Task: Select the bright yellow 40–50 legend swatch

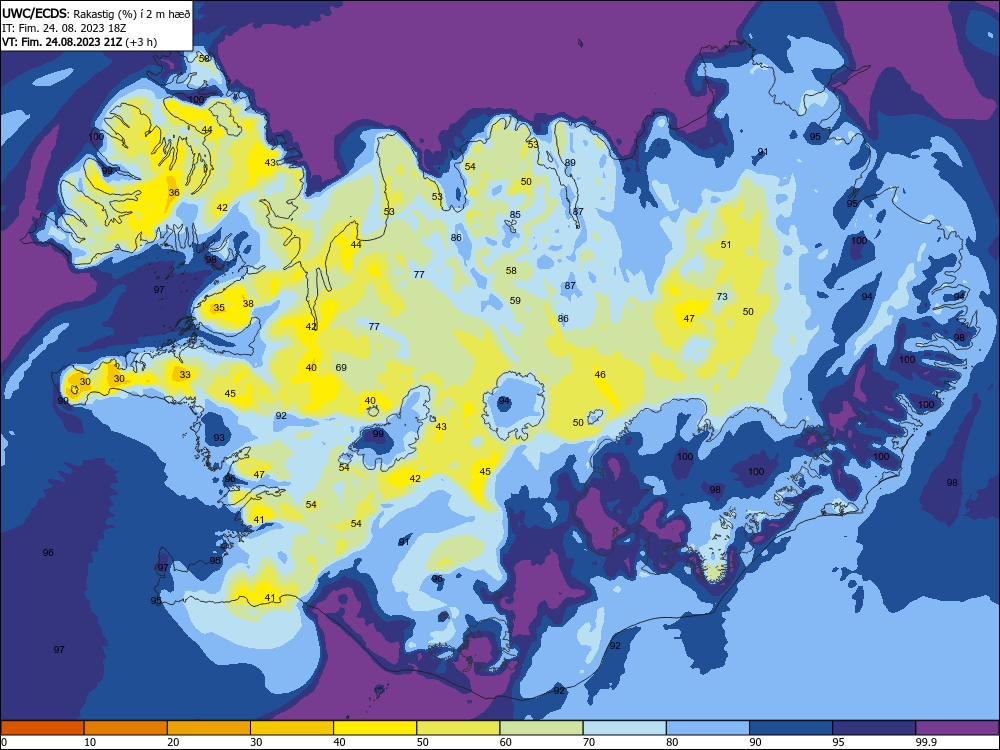Action: 375,728
